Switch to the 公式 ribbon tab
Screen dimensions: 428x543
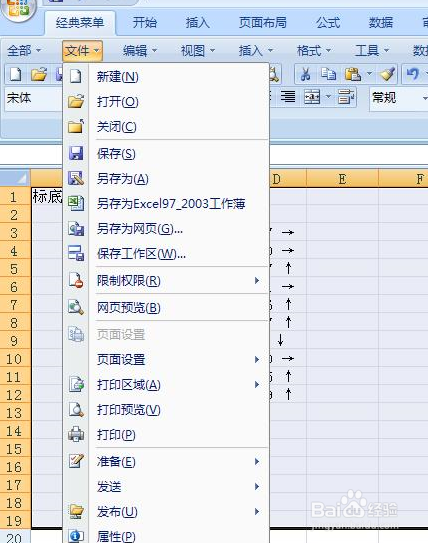(x=328, y=23)
